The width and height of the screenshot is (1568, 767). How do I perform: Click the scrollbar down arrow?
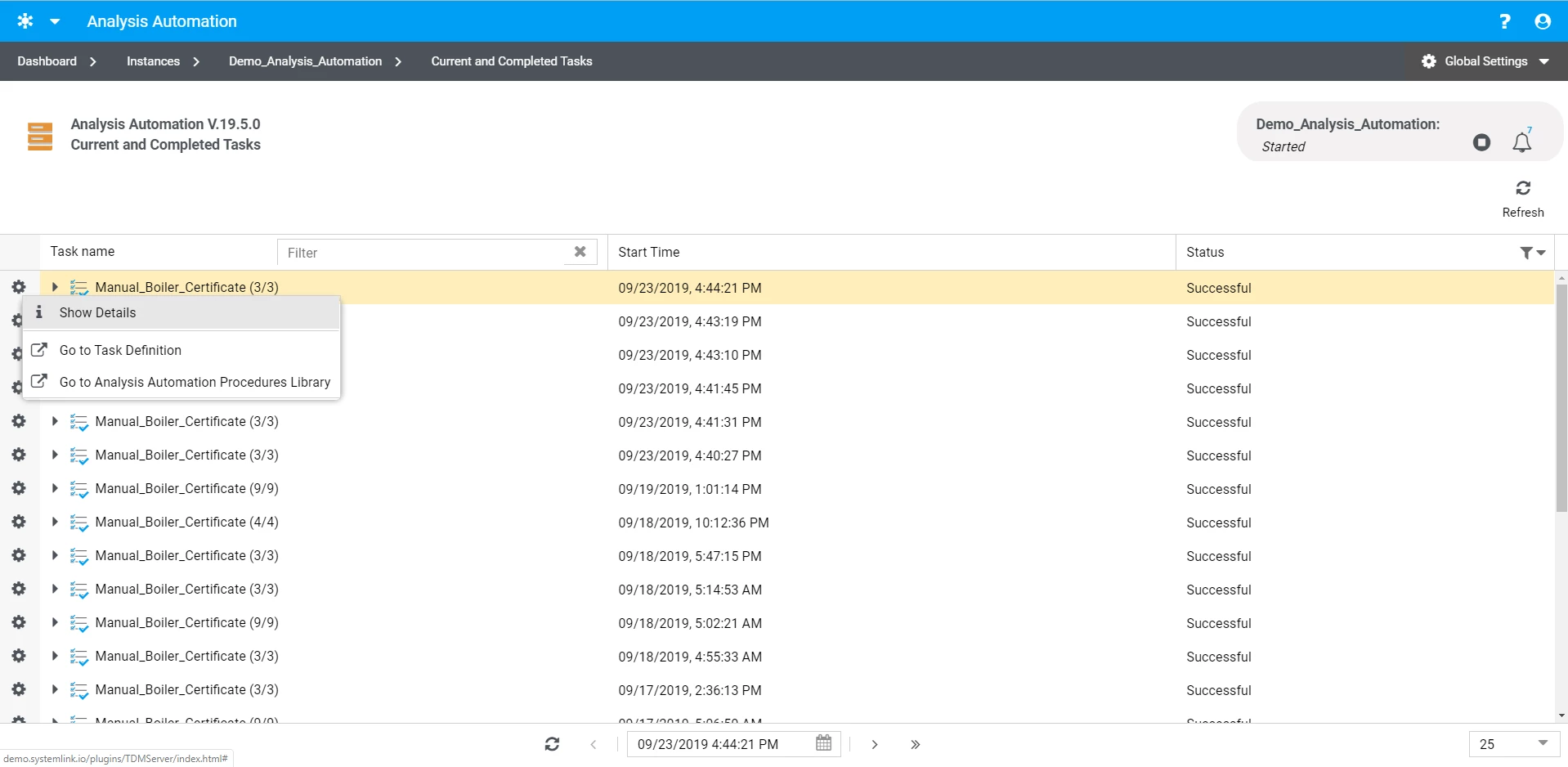click(x=1561, y=715)
